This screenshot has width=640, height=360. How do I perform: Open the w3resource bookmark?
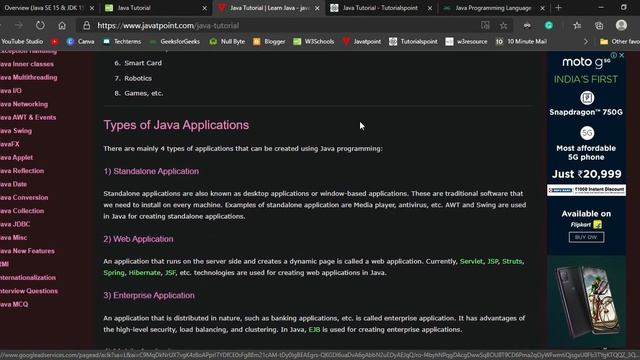467,42
